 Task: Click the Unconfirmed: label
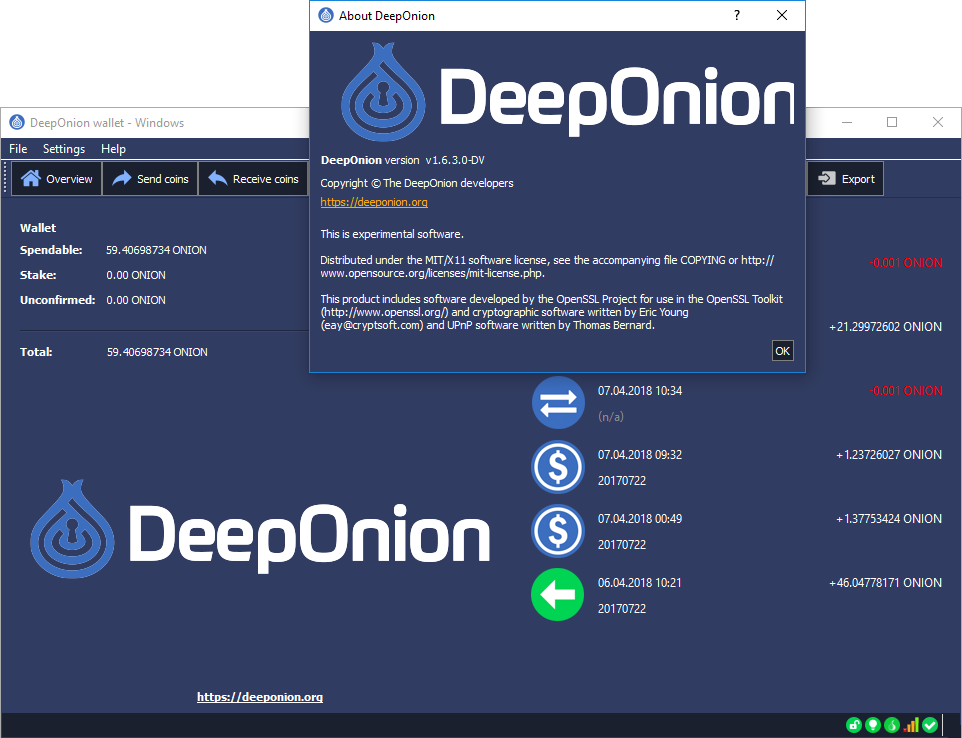click(58, 301)
